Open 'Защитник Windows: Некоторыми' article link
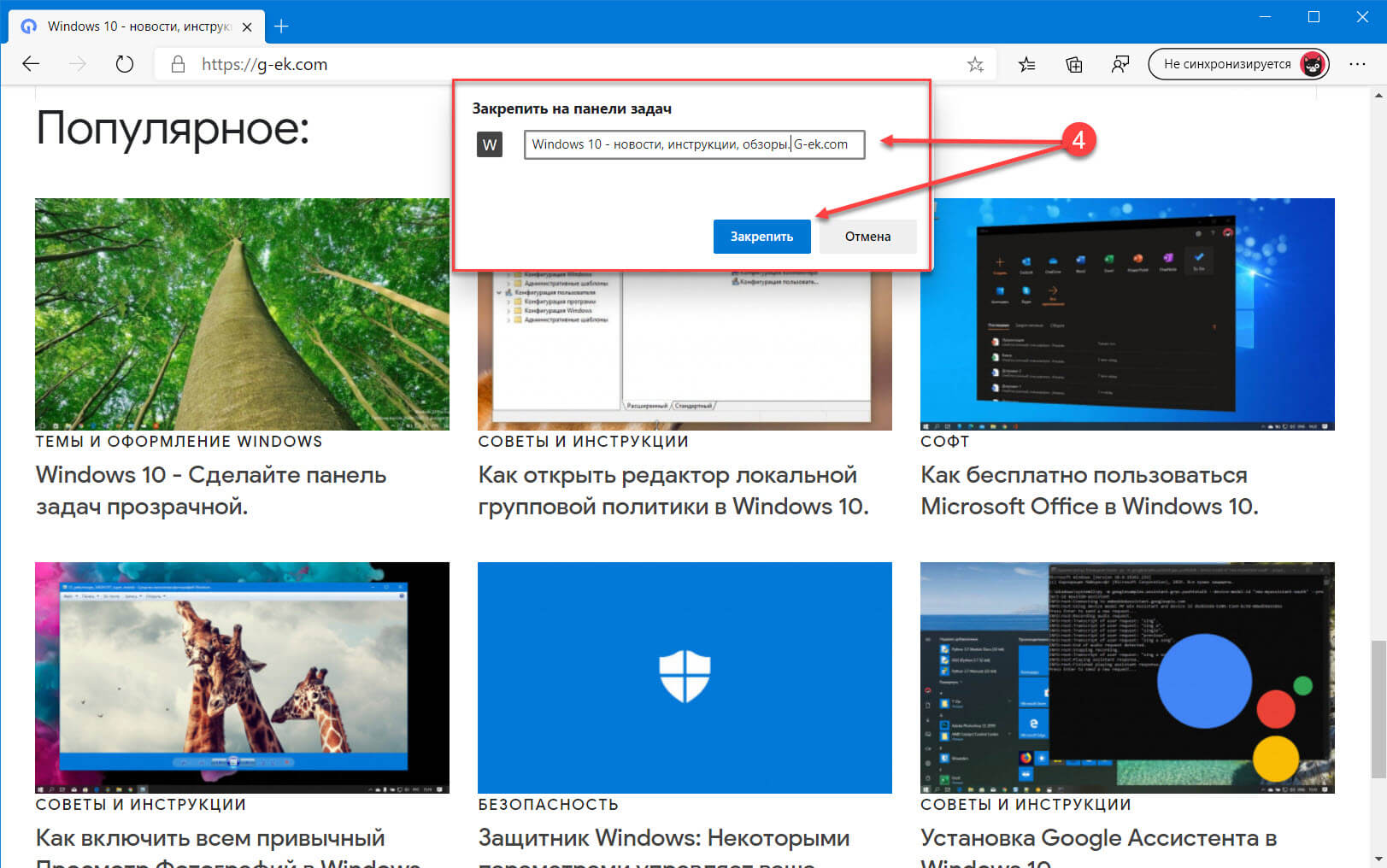1387x868 pixels. (664, 846)
